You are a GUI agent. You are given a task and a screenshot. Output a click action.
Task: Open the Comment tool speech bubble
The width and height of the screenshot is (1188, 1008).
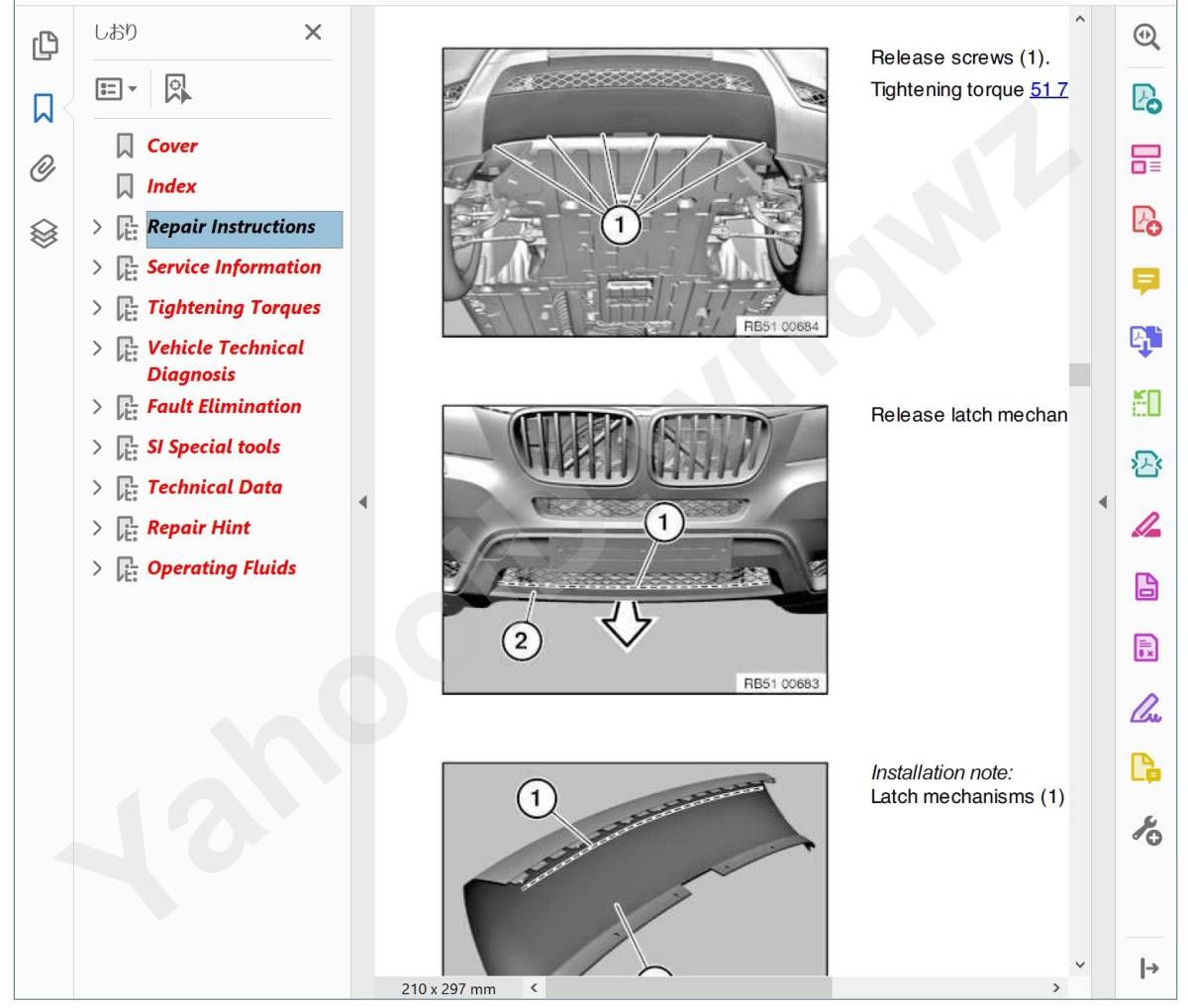[x=1146, y=281]
